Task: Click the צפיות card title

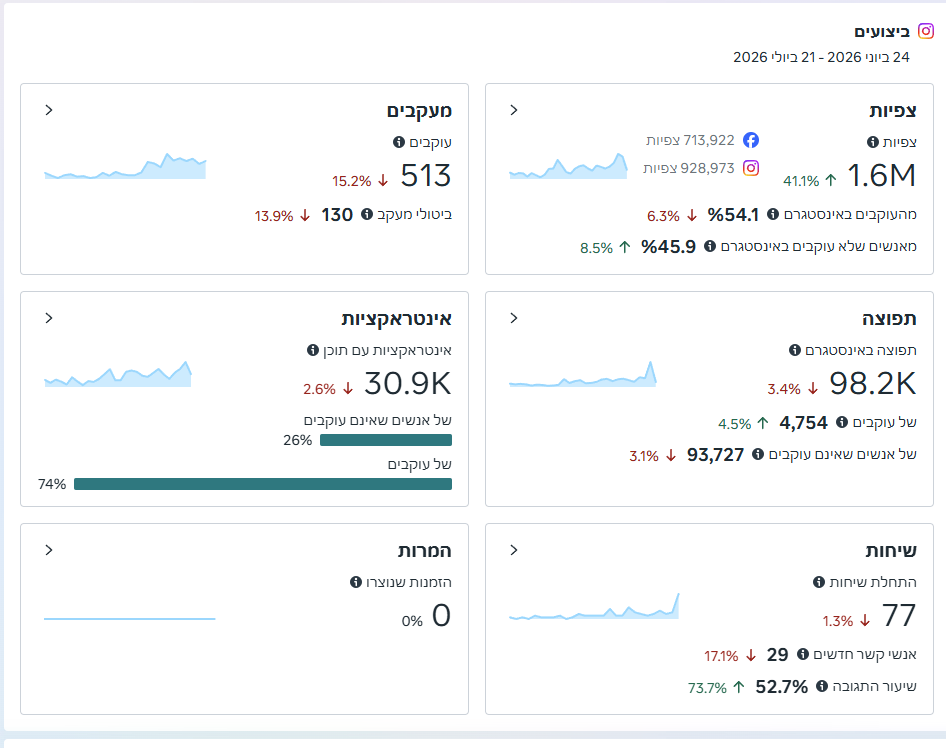Action: pos(893,111)
